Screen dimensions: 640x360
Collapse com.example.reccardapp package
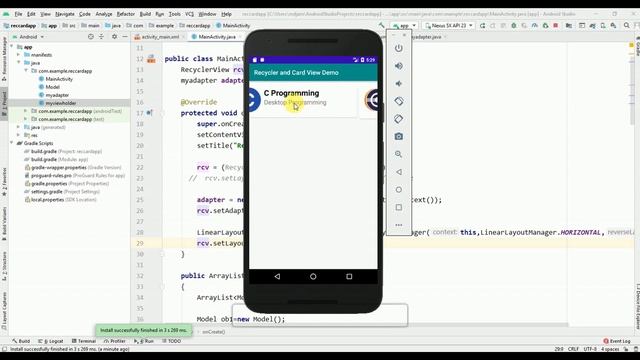coord(26,71)
